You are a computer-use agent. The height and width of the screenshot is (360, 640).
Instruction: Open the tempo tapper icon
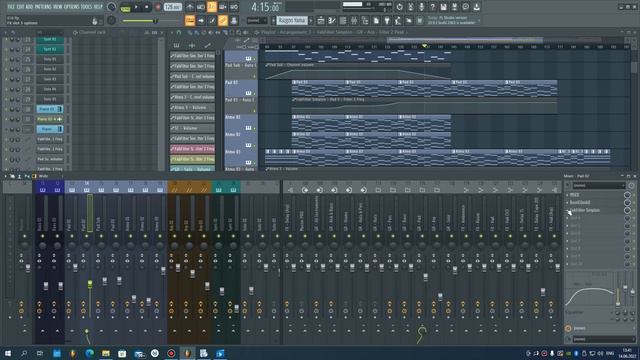pos(398,20)
